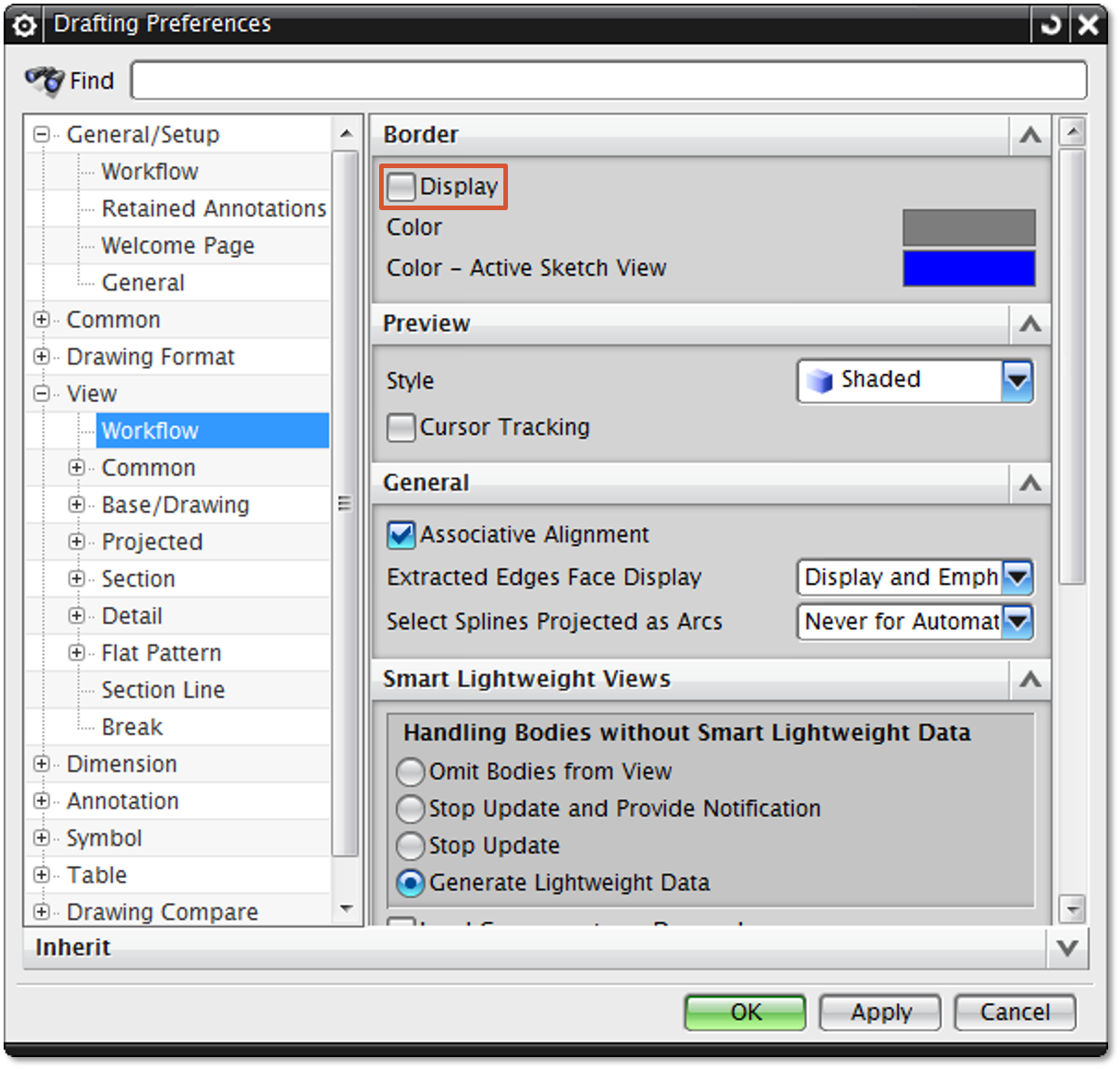Click the reset arrow icon in title bar
Screen dimensions: 1120x1069
[x=1051, y=25]
